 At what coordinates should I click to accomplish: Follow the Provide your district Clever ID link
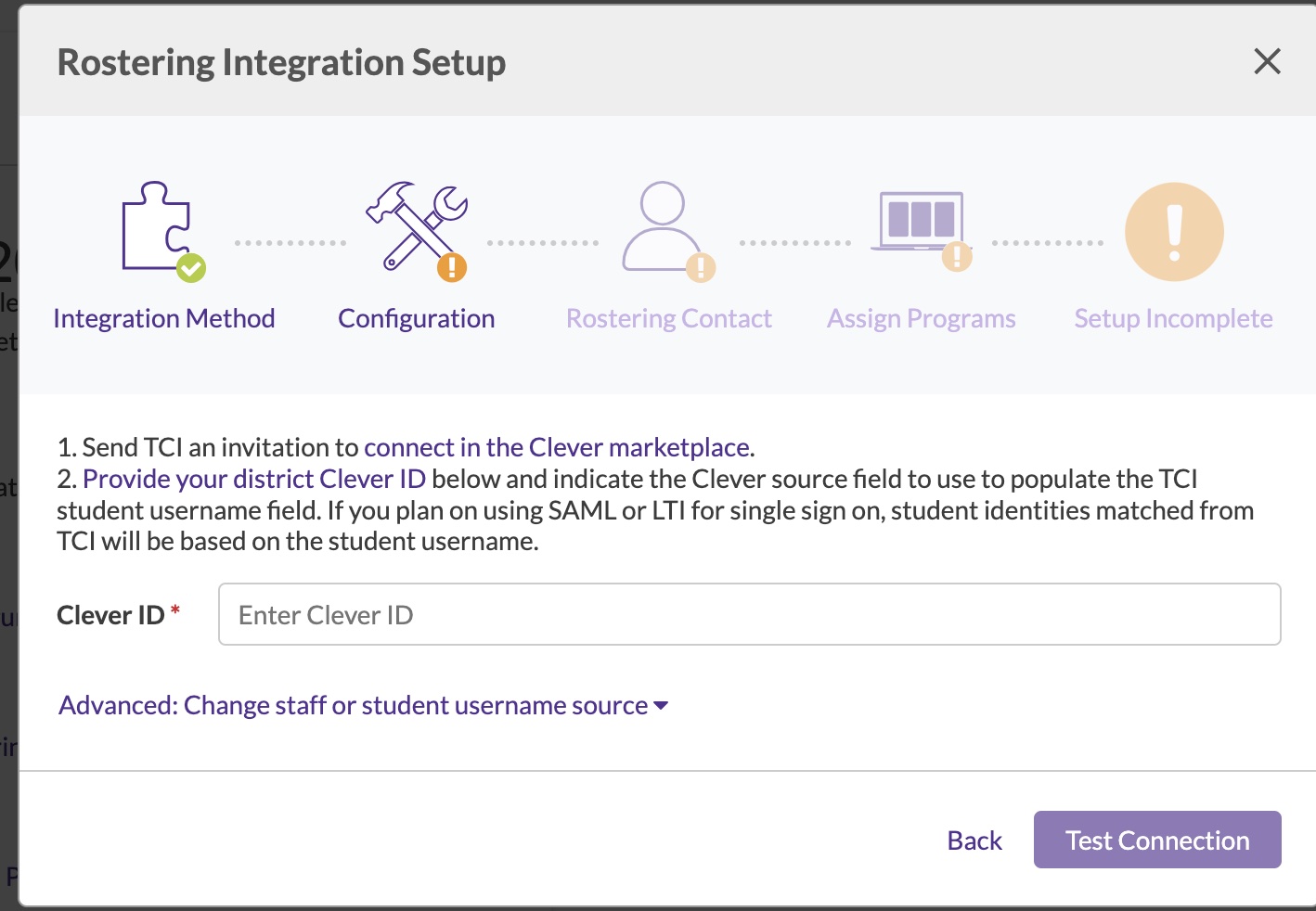254,479
